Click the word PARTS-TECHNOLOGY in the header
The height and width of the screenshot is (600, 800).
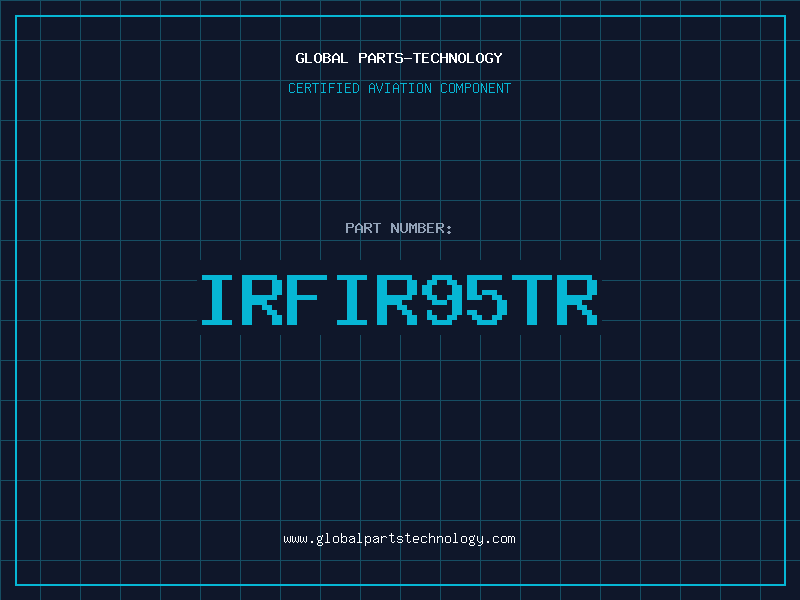coord(430,59)
